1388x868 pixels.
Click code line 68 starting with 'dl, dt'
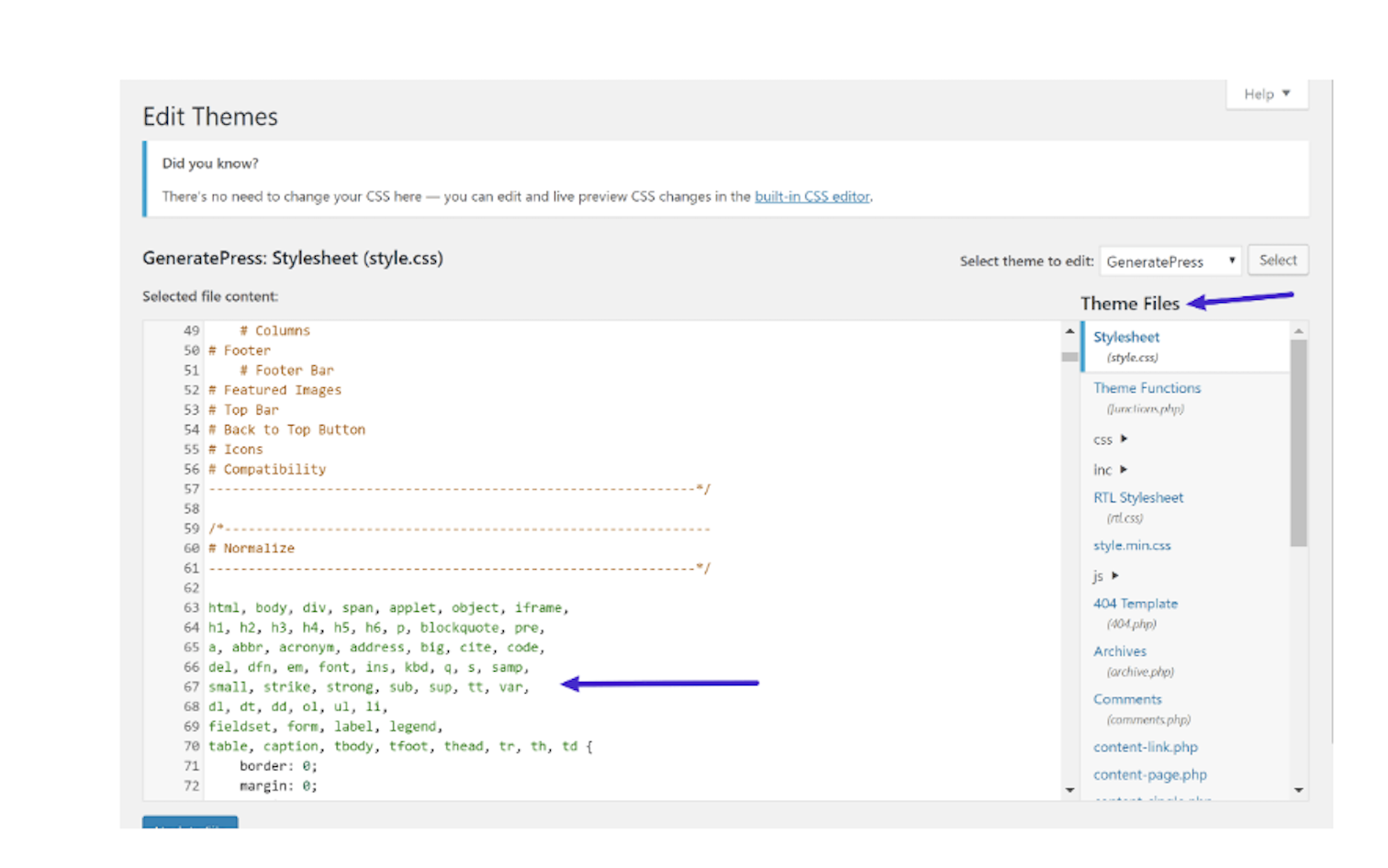coord(298,707)
